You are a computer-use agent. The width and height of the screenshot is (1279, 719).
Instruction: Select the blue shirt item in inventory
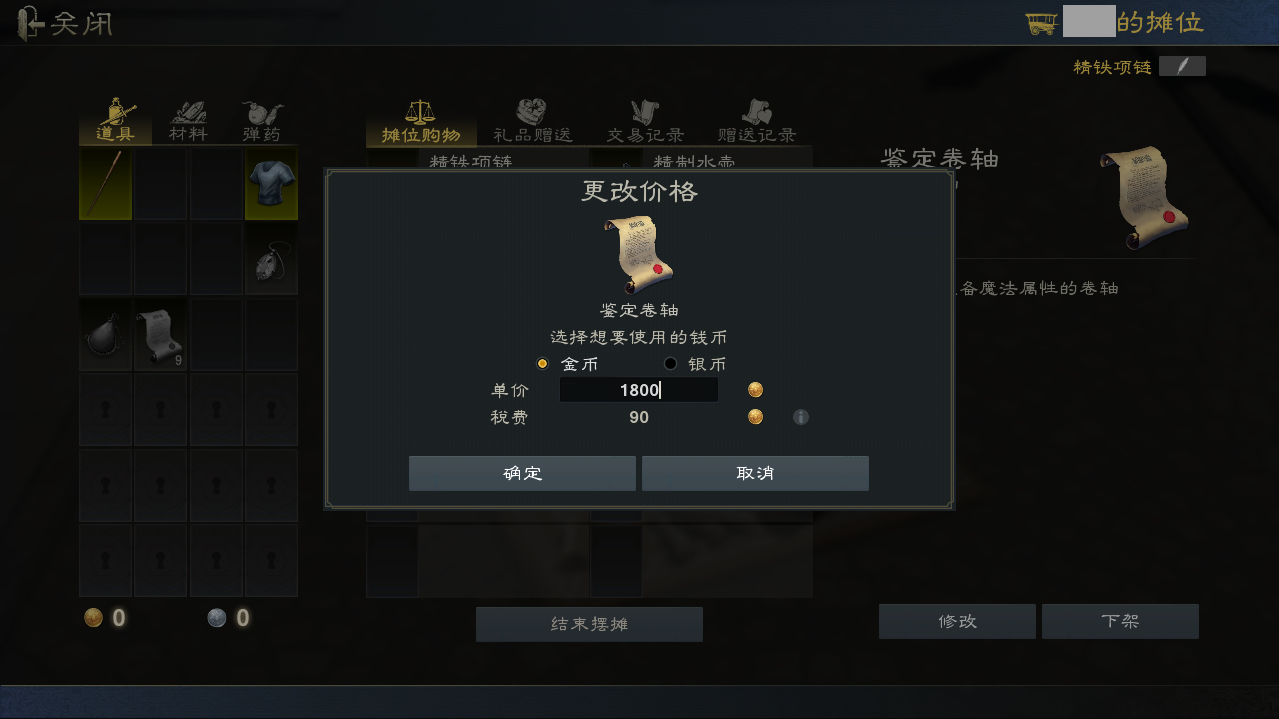tap(270, 184)
